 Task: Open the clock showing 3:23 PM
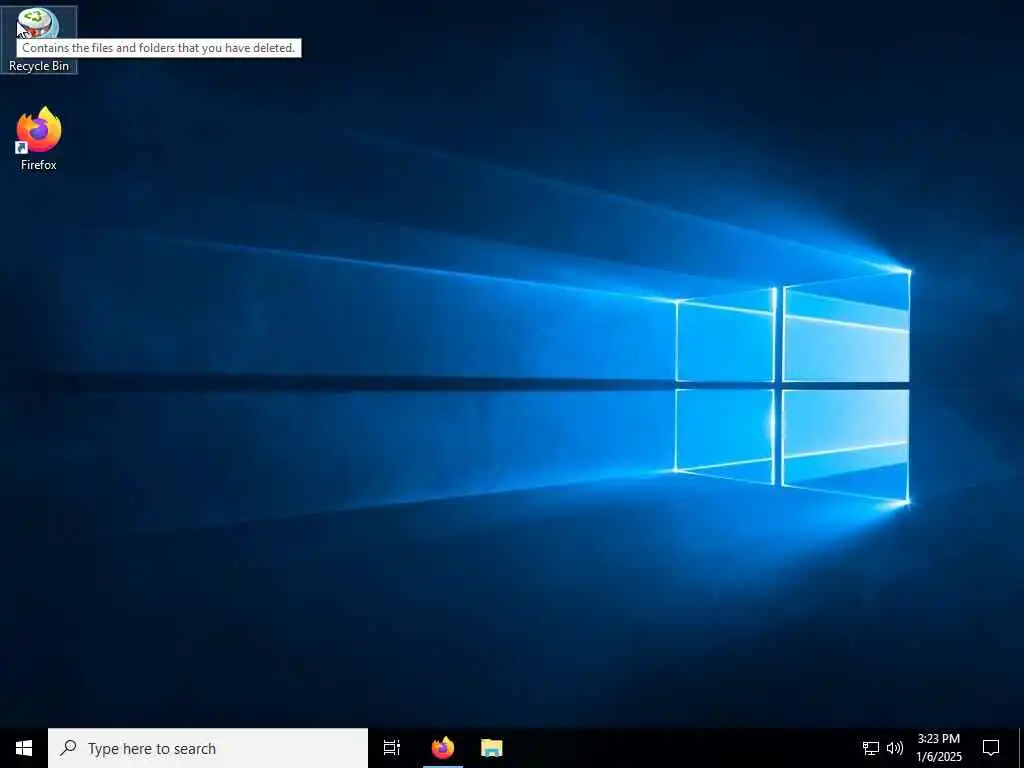pos(938,748)
